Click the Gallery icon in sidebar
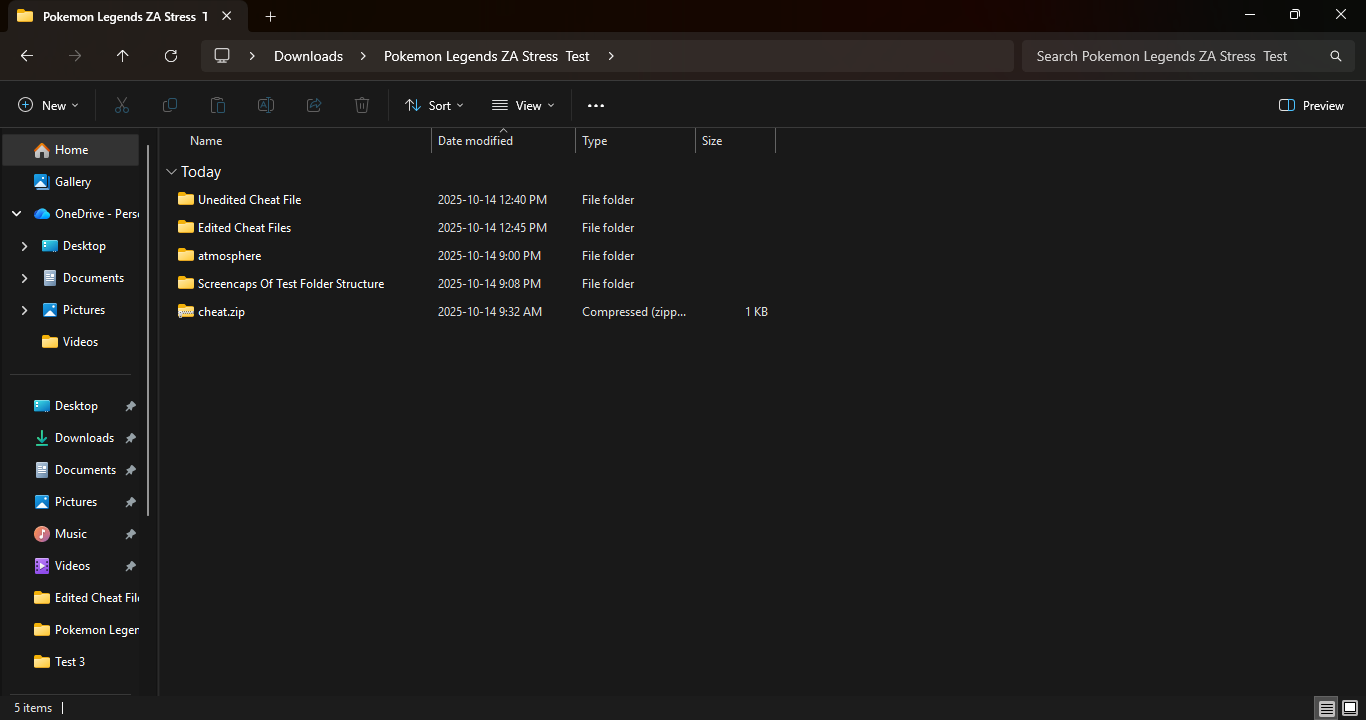The height and width of the screenshot is (720, 1366). click(41, 181)
